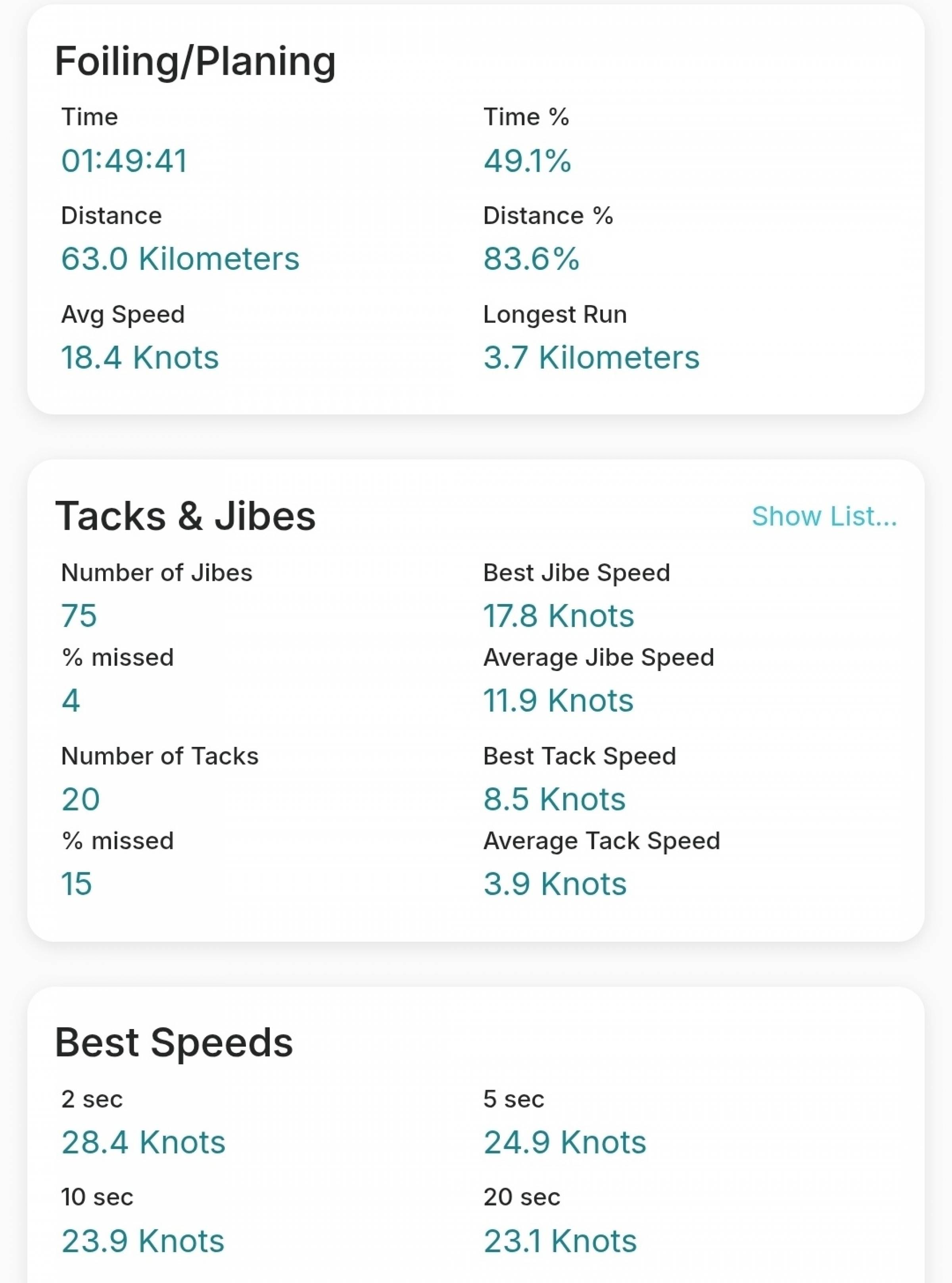Tap the 2 sec best speed 28.4 Knots
The image size is (952, 1283).
click(x=144, y=1142)
